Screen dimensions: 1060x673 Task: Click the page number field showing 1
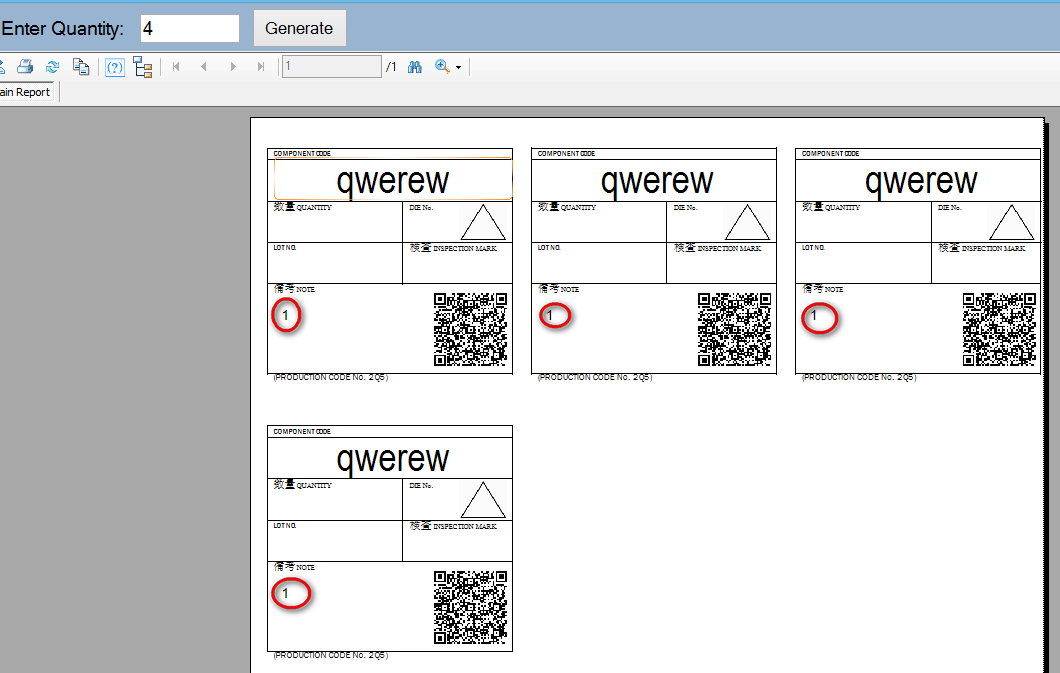[331, 66]
